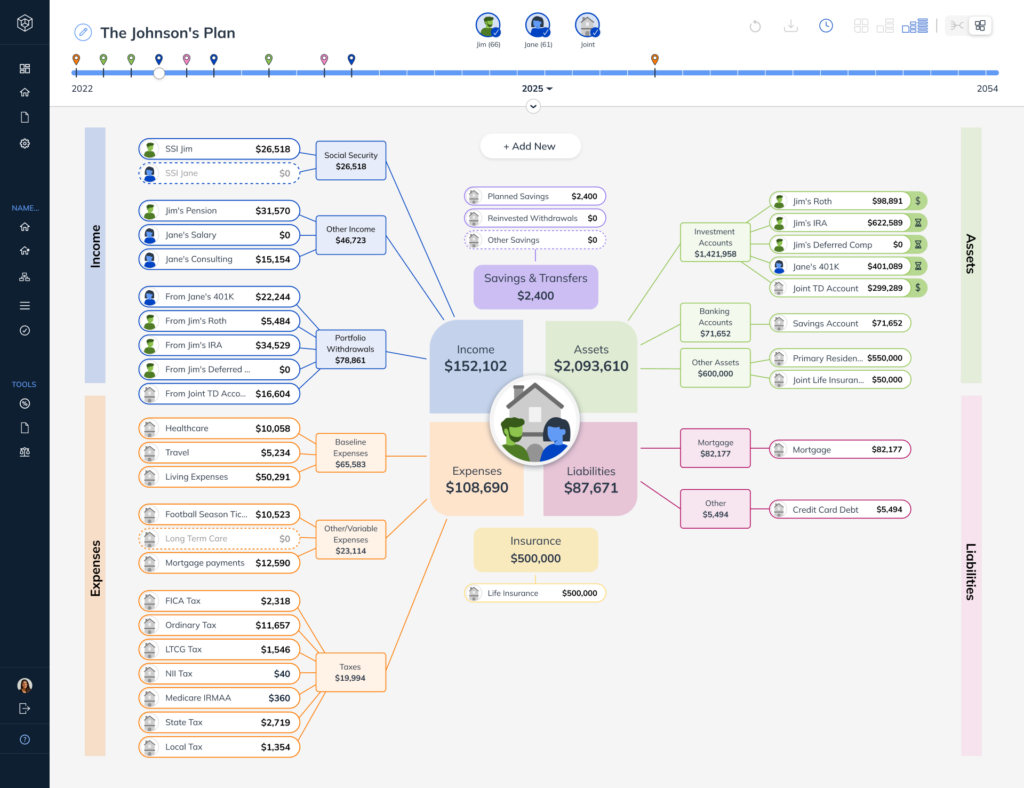Click the history clock icon in the toolbar
1024x788 pixels.
pyautogui.click(x=826, y=25)
